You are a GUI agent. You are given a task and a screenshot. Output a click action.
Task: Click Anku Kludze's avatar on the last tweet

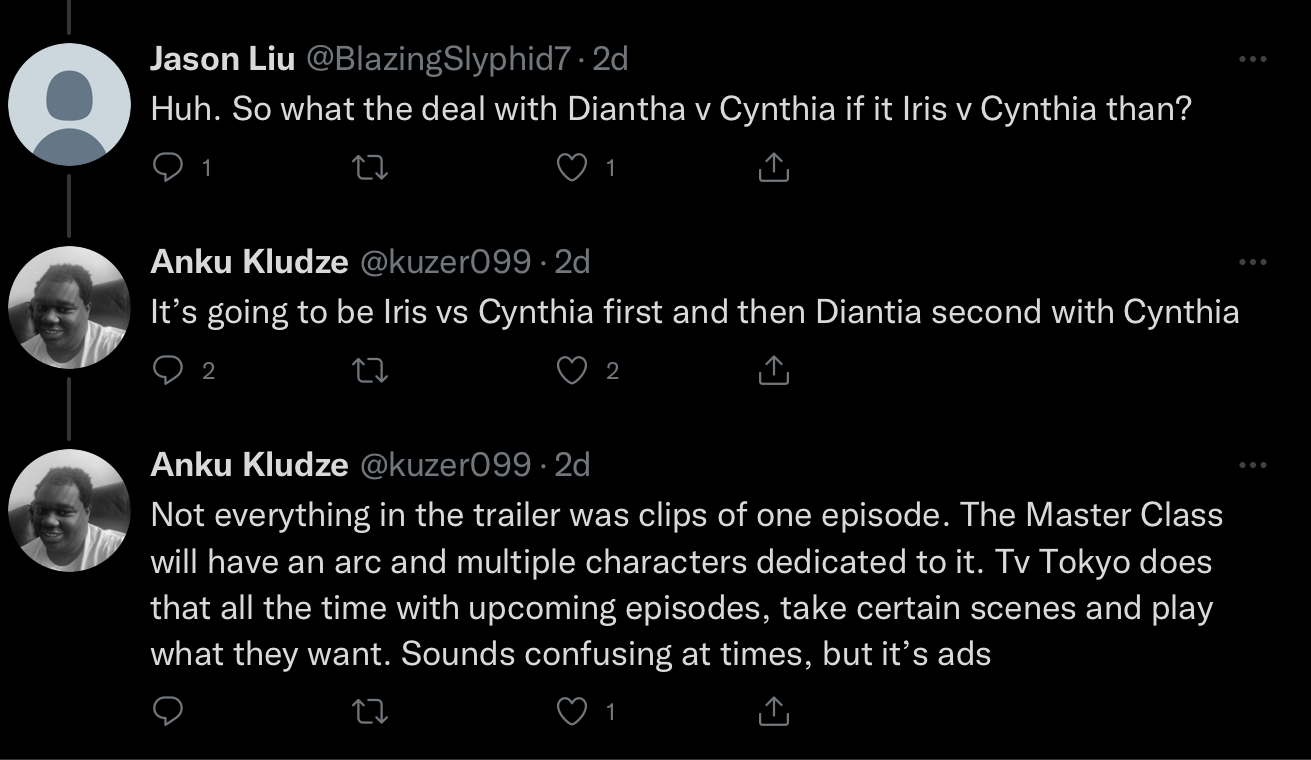[x=68, y=510]
